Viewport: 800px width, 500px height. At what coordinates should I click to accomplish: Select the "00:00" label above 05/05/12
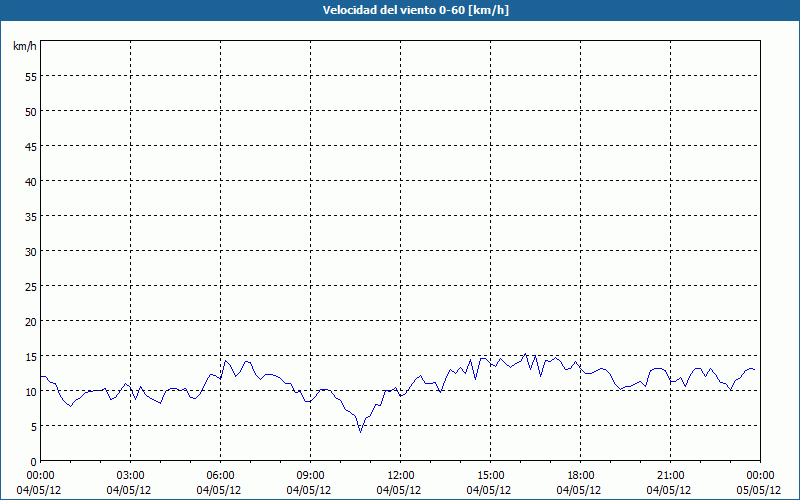[x=760, y=476]
